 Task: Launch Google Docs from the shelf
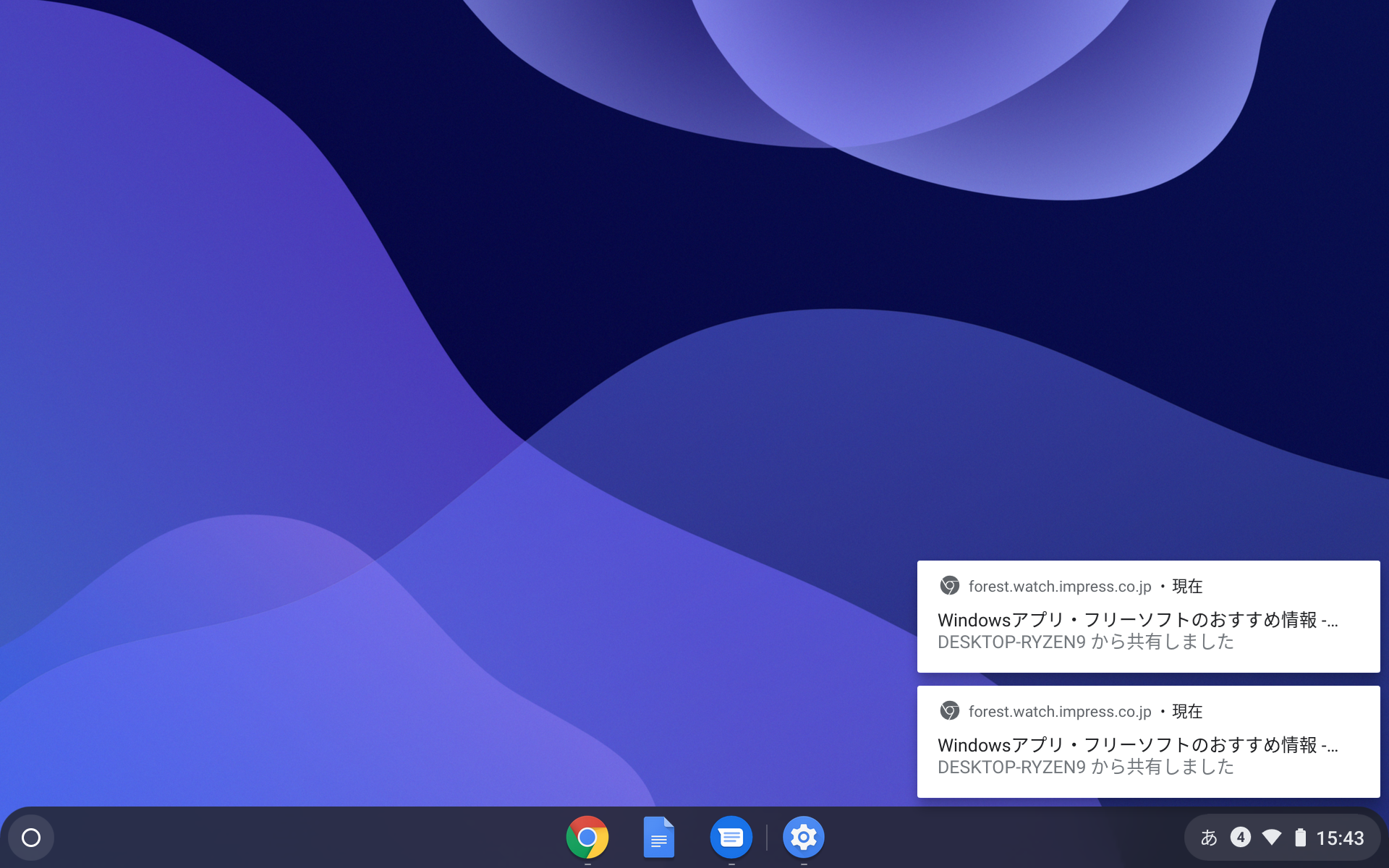659,837
